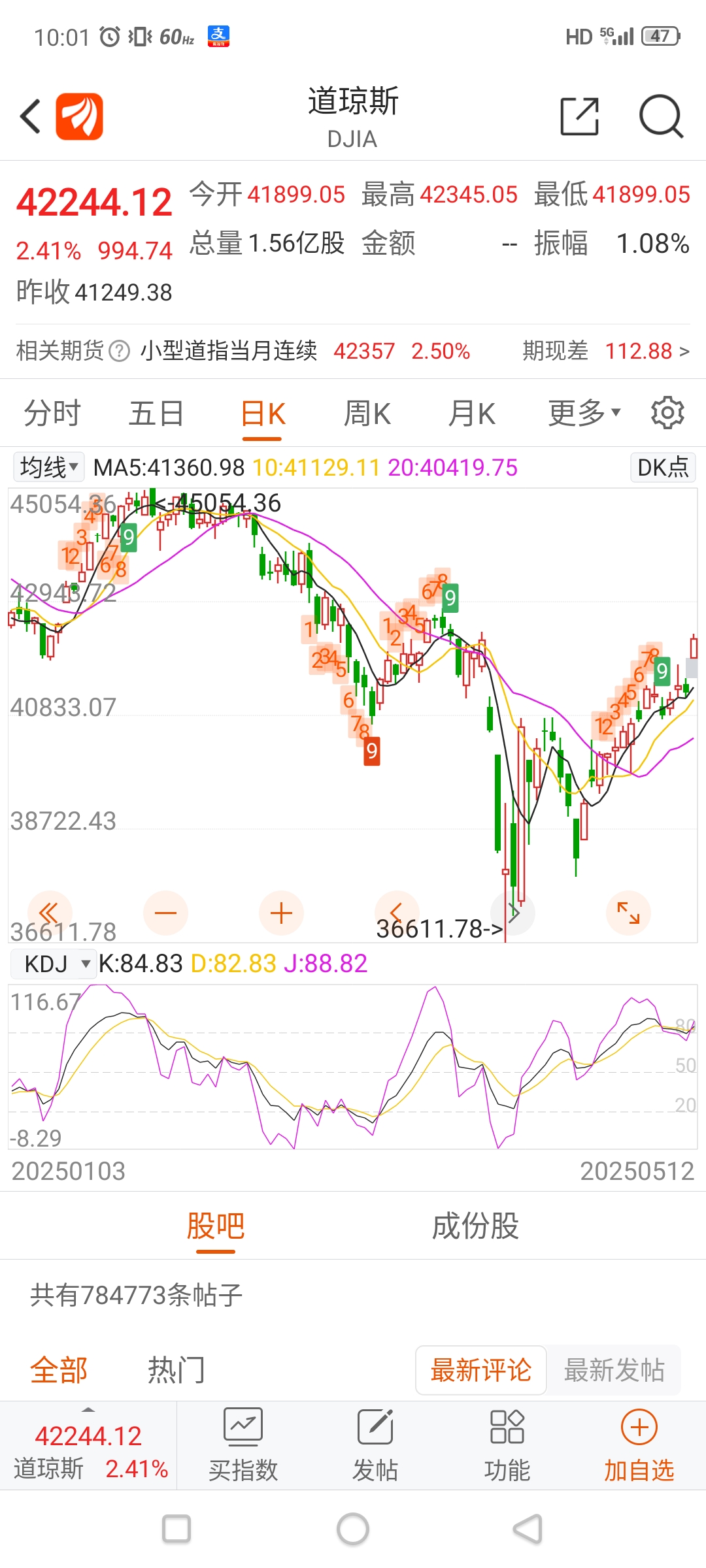This screenshot has height=1568, width=706.
Task: Toggle the DK点 button
Action: click(663, 467)
